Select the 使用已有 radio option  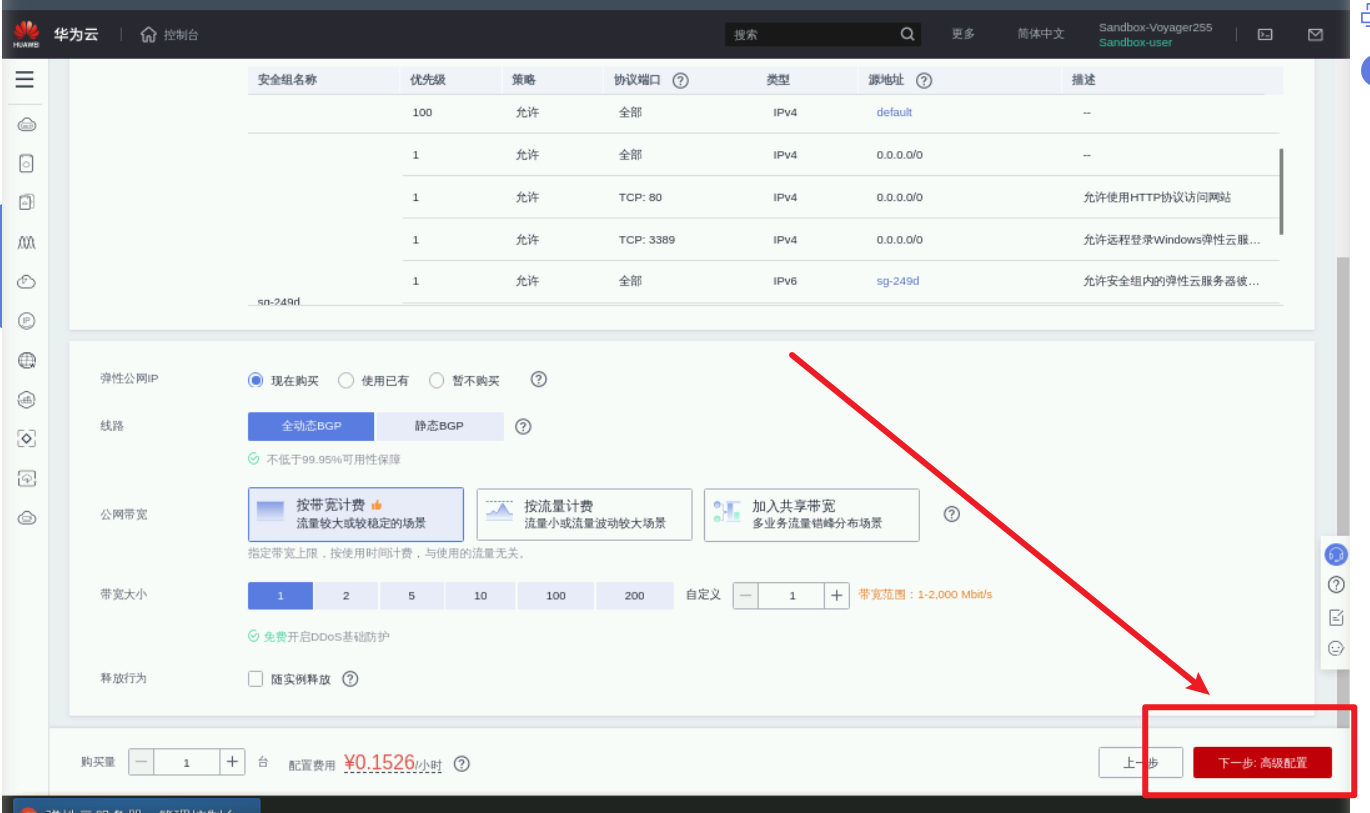pyautogui.click(x=346, y=380)
